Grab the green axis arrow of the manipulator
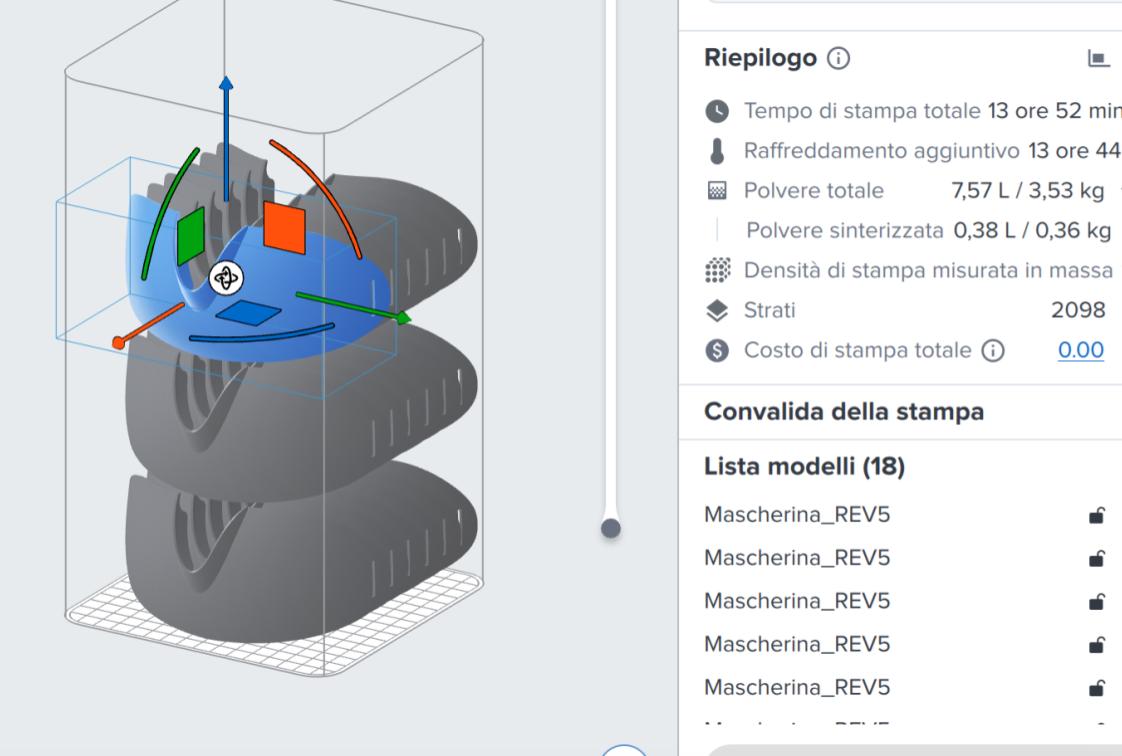 coord(354,307)
